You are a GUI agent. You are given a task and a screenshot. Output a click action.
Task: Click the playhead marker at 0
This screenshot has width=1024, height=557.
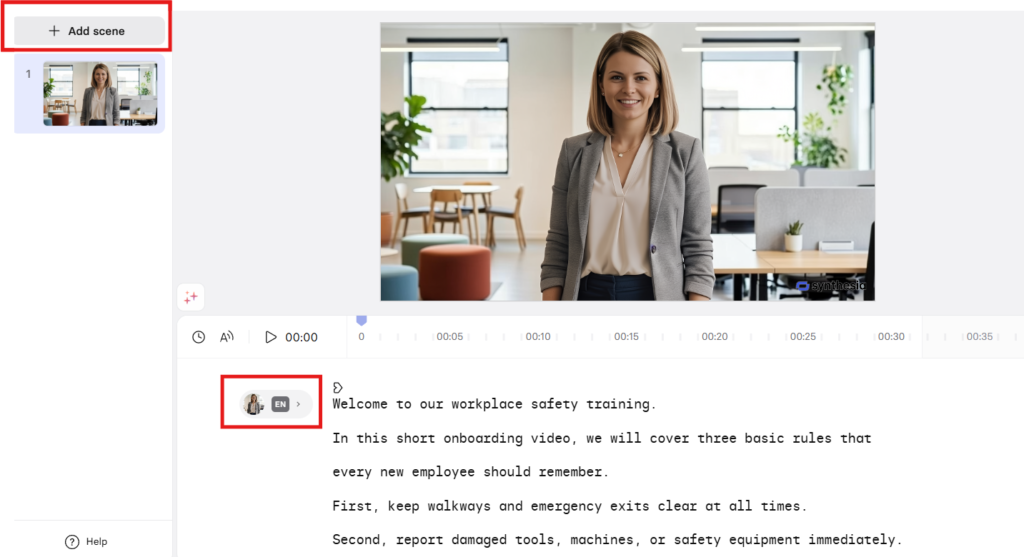click(361, 320)
